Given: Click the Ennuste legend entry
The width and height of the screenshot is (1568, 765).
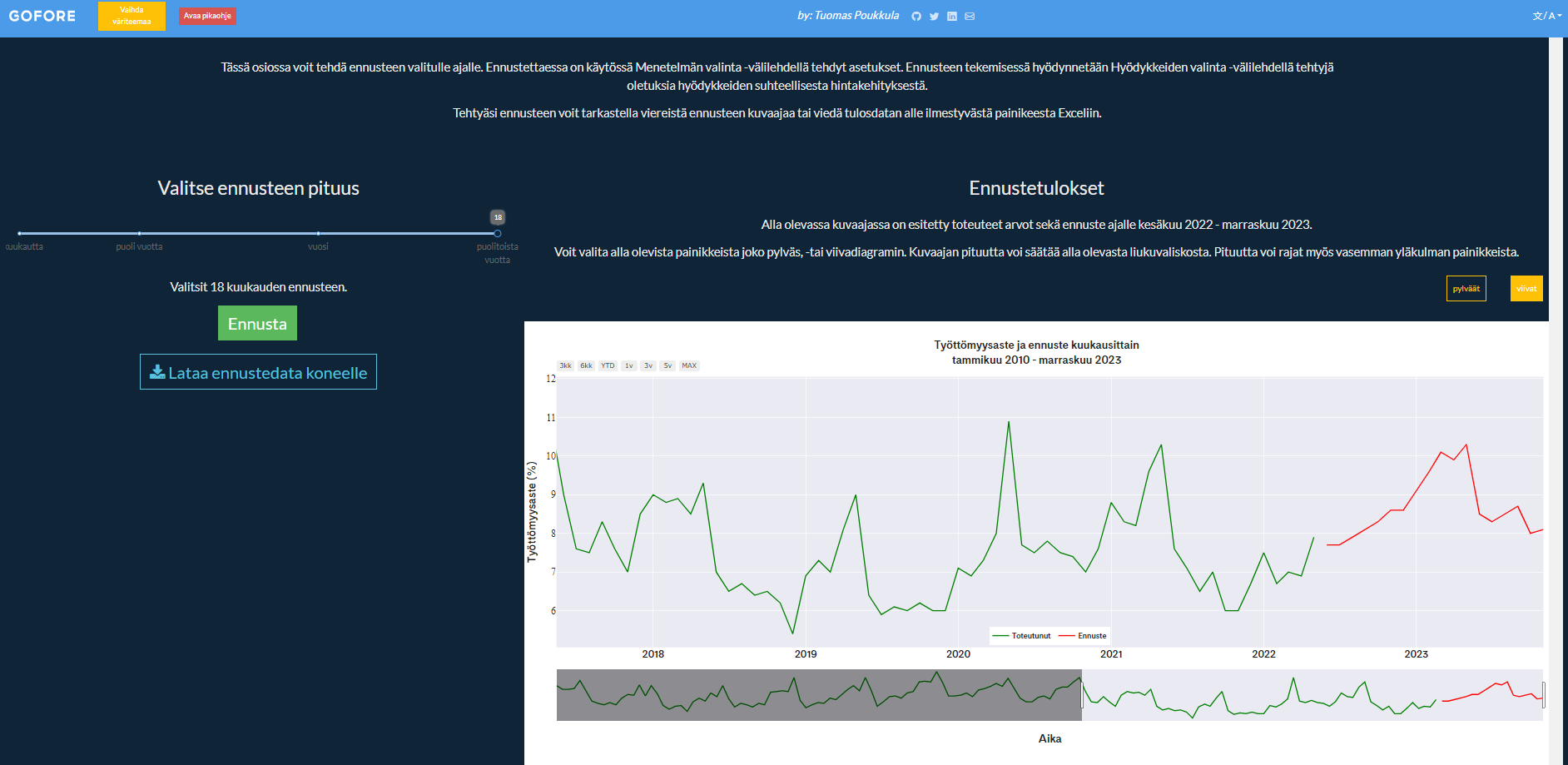Looking at the screenshot, I should click(x=1083, y=636).
